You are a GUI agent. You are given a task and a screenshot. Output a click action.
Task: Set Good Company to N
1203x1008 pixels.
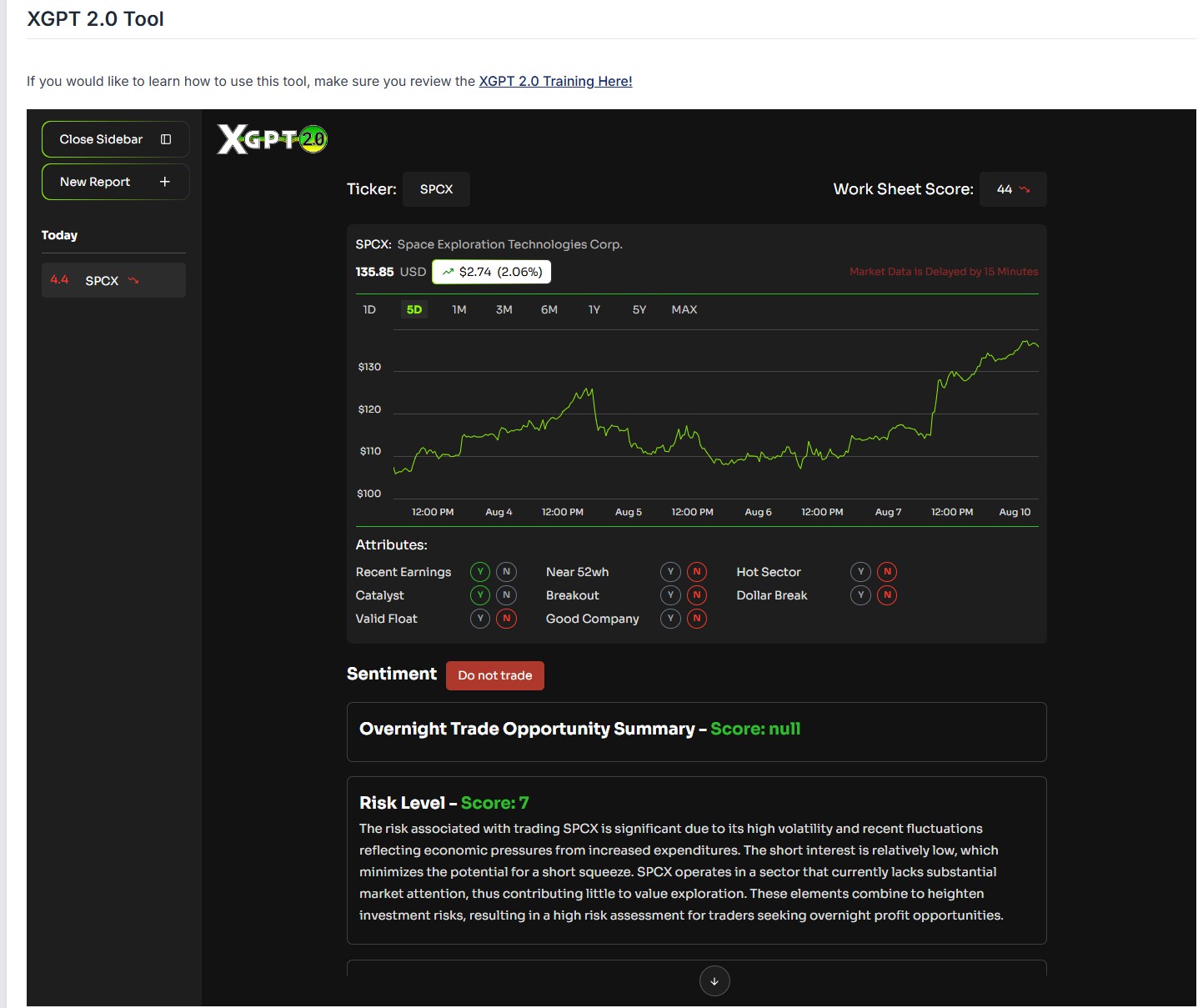coord(697,619)
